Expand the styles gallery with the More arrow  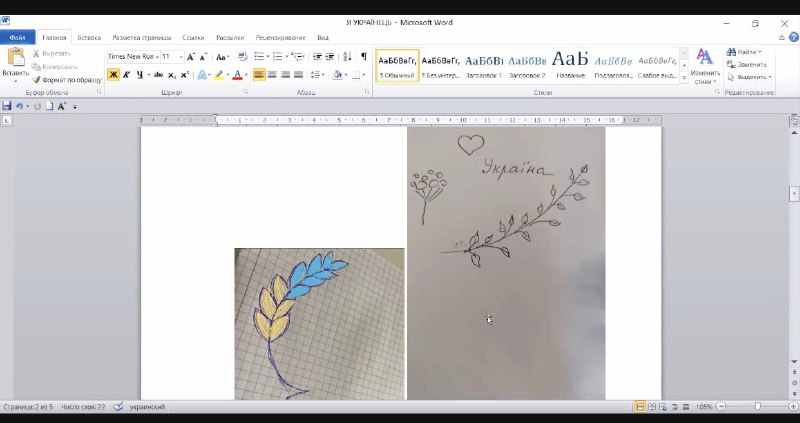[x=684, y=78]
